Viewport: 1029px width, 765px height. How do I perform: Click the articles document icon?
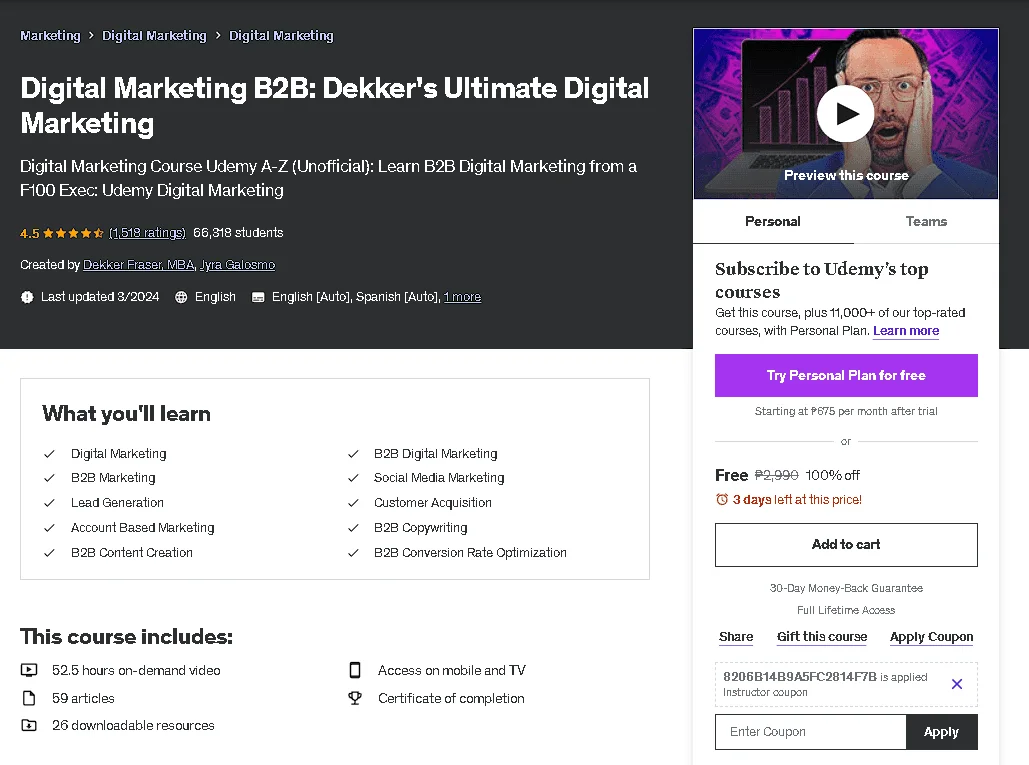click(x=29, y=698)
